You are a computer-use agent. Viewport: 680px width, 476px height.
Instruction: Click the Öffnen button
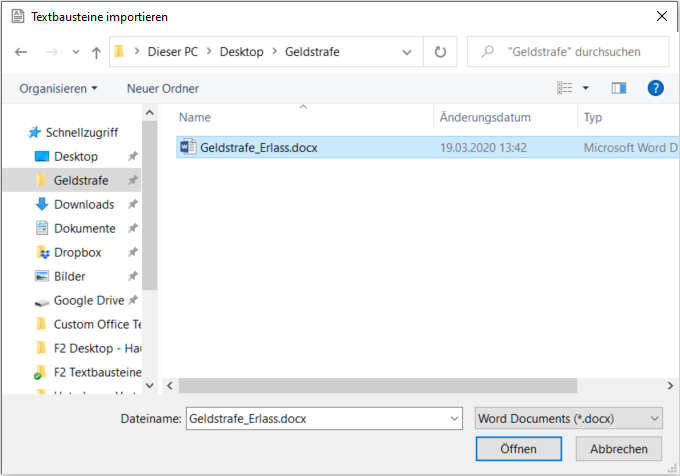click(520, 449)
